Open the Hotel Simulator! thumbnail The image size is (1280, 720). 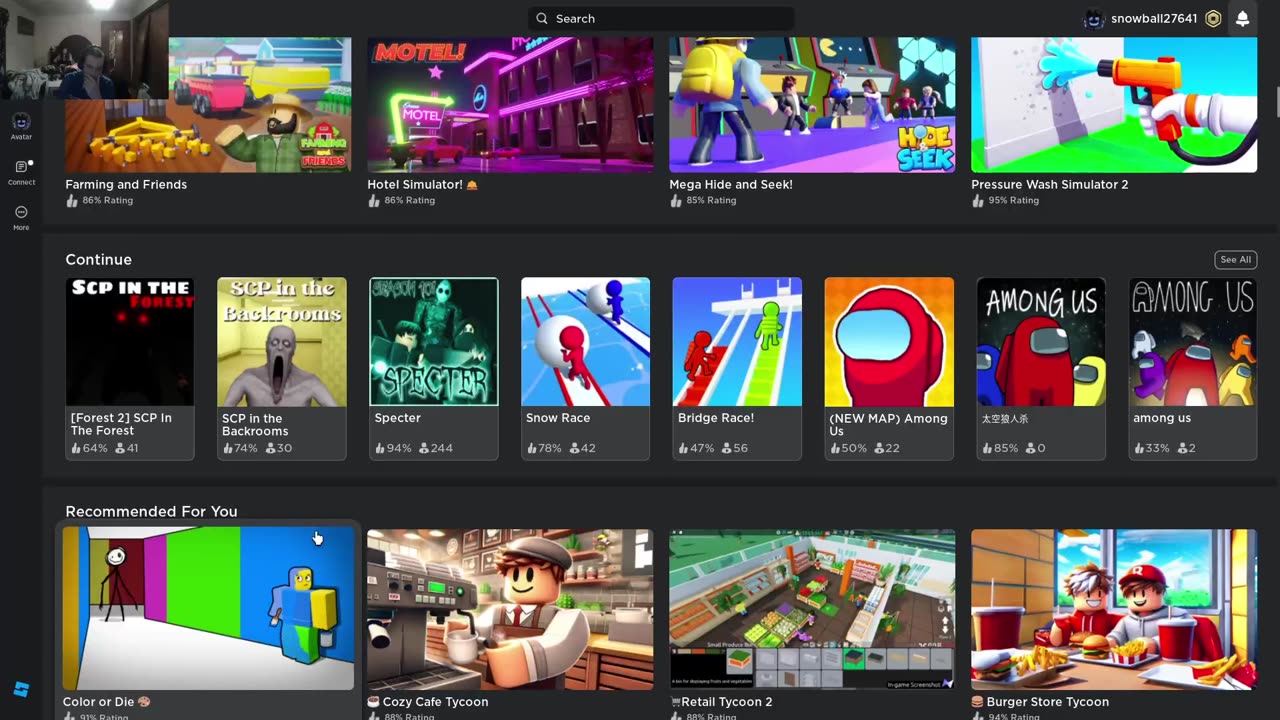click(x=510, y=105)
